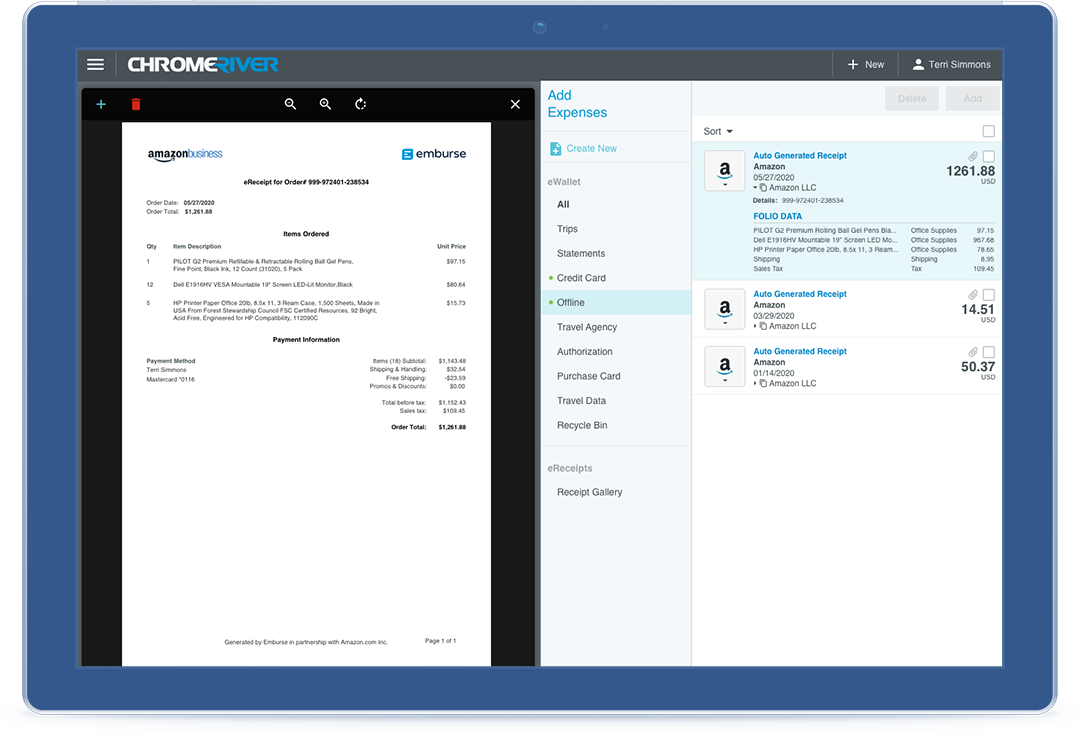Check the 1261.88 Amazon expense checkbox
1080x734 pixels.
(989, 156)
